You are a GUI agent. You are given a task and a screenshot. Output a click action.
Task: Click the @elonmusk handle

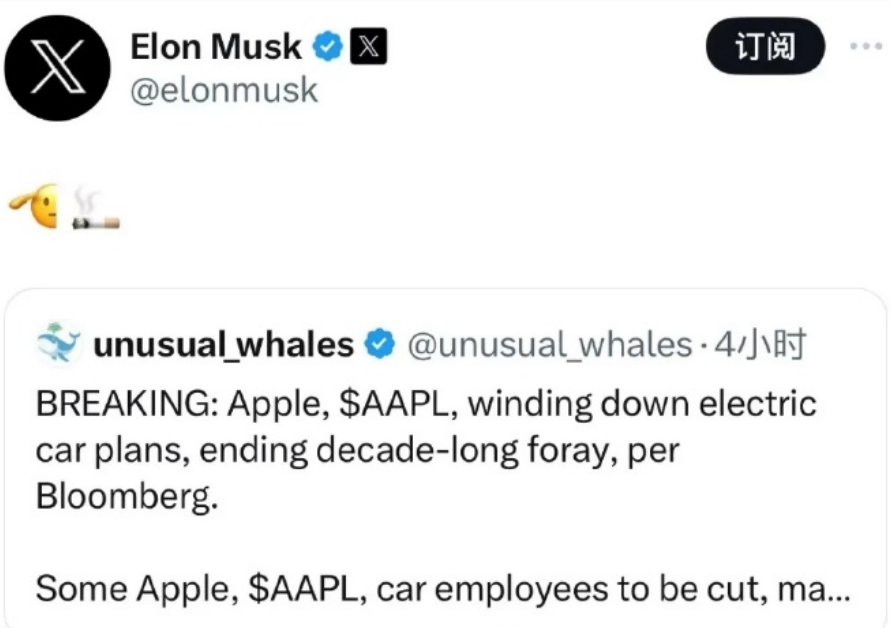[224, 91]
